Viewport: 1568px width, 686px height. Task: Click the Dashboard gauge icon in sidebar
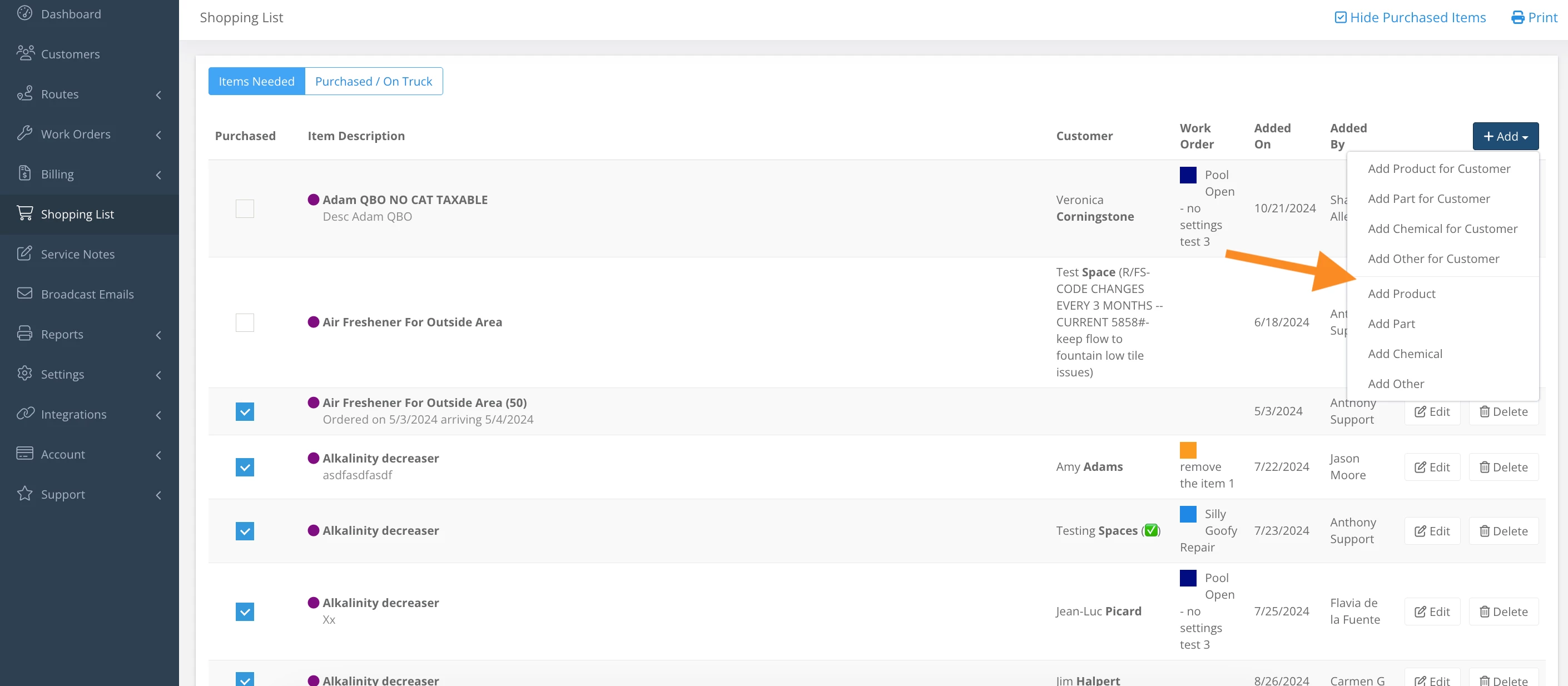[x=24, y=13]
